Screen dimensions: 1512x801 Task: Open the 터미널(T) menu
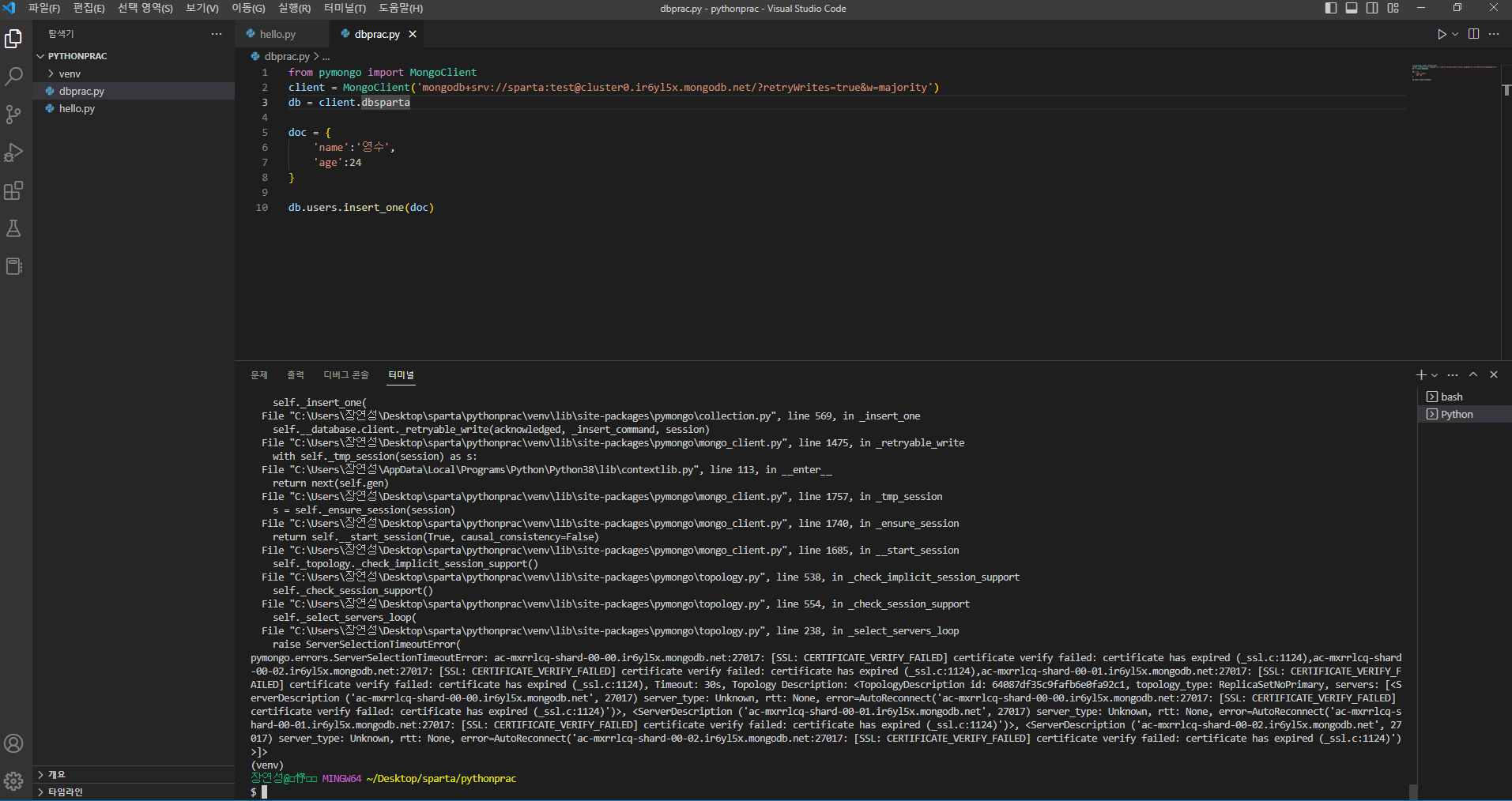345,8
